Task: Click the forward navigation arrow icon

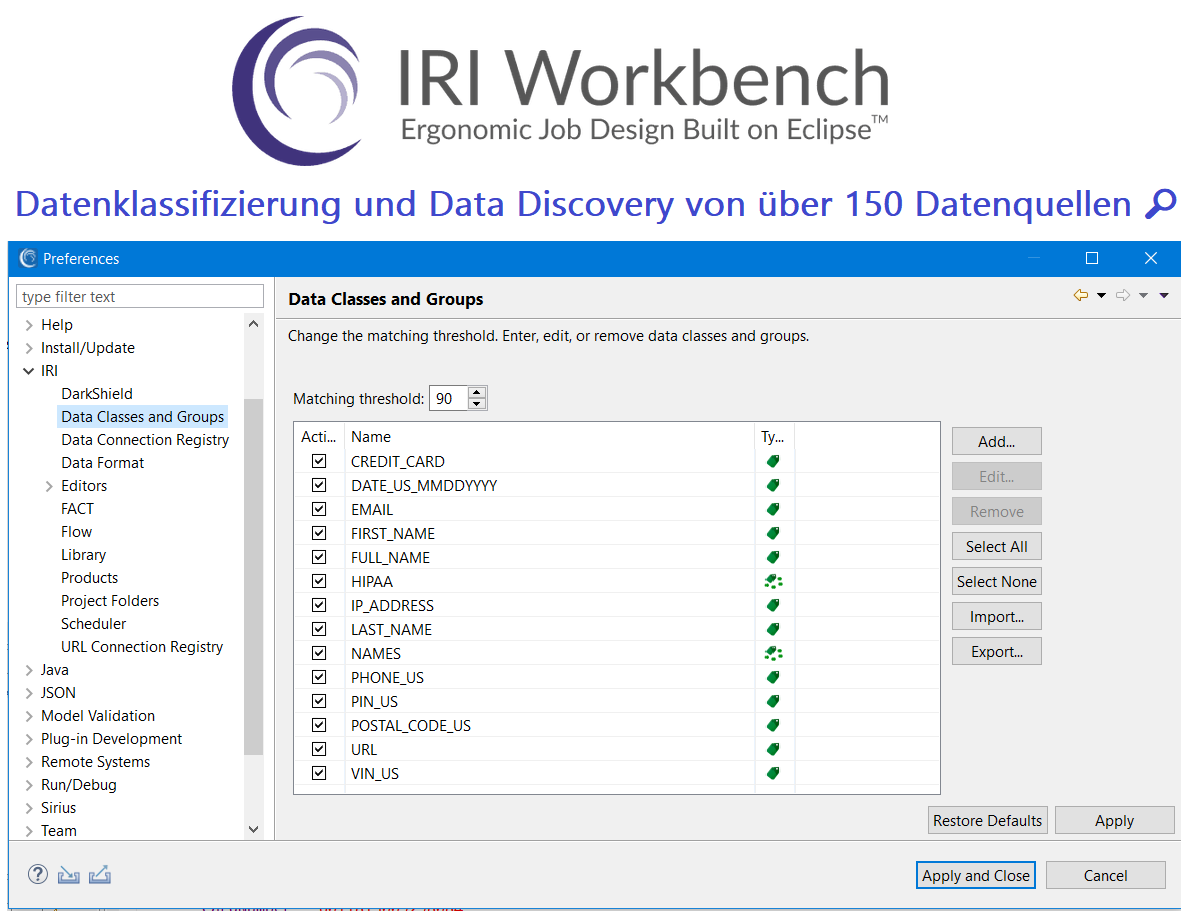Action: point(1122,296)
